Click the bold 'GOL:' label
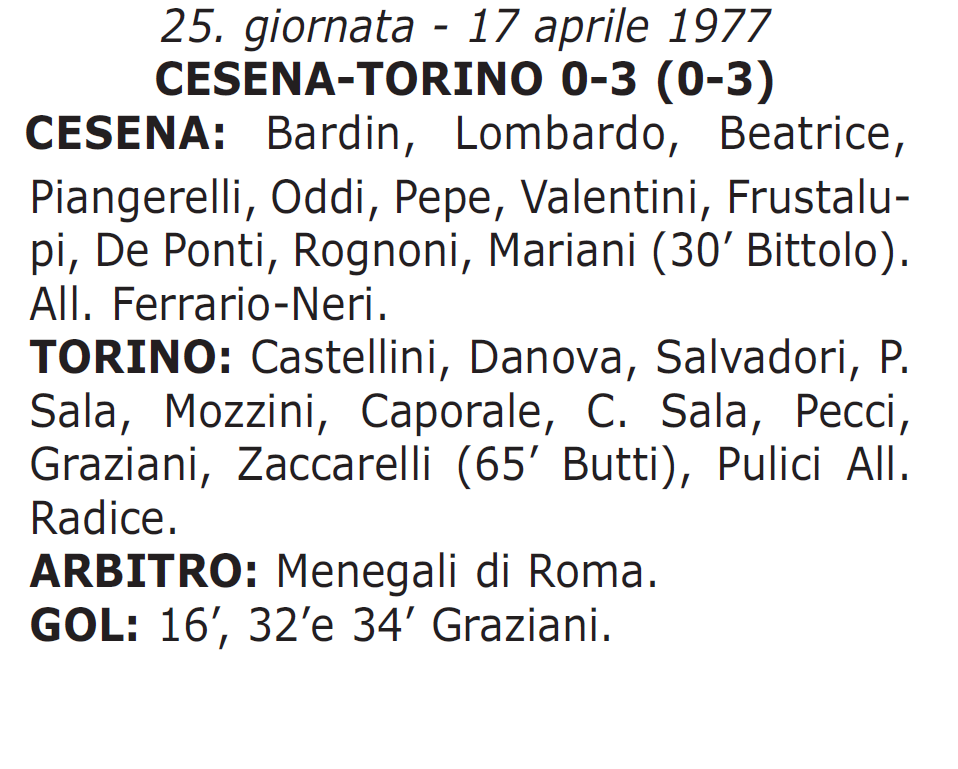This screenshot has height=769, width=958. point(84,625)
